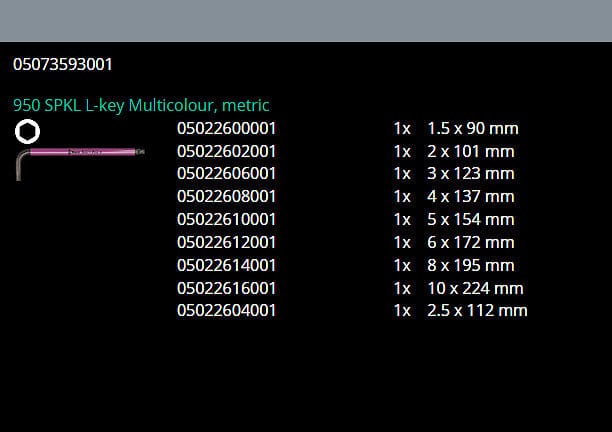
Task: Click part number 05022602001
Action: click(226, 152)
